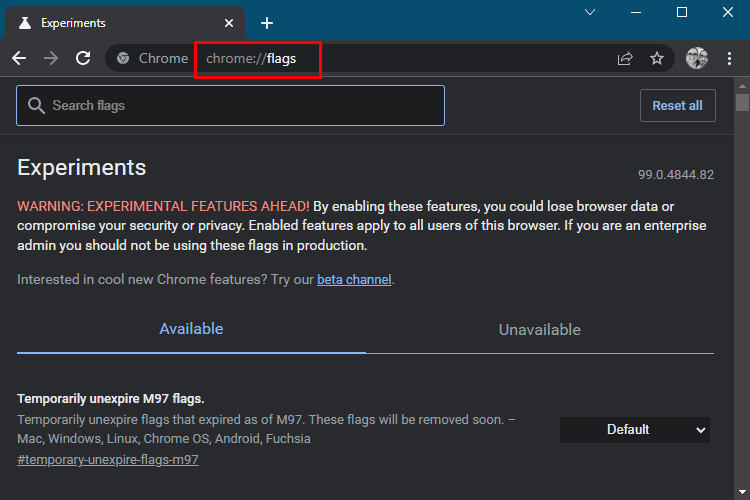This screenshot has width=750, height=500.
Task: Switch to the Unavailable tab
Action: (x=540, y=330)
